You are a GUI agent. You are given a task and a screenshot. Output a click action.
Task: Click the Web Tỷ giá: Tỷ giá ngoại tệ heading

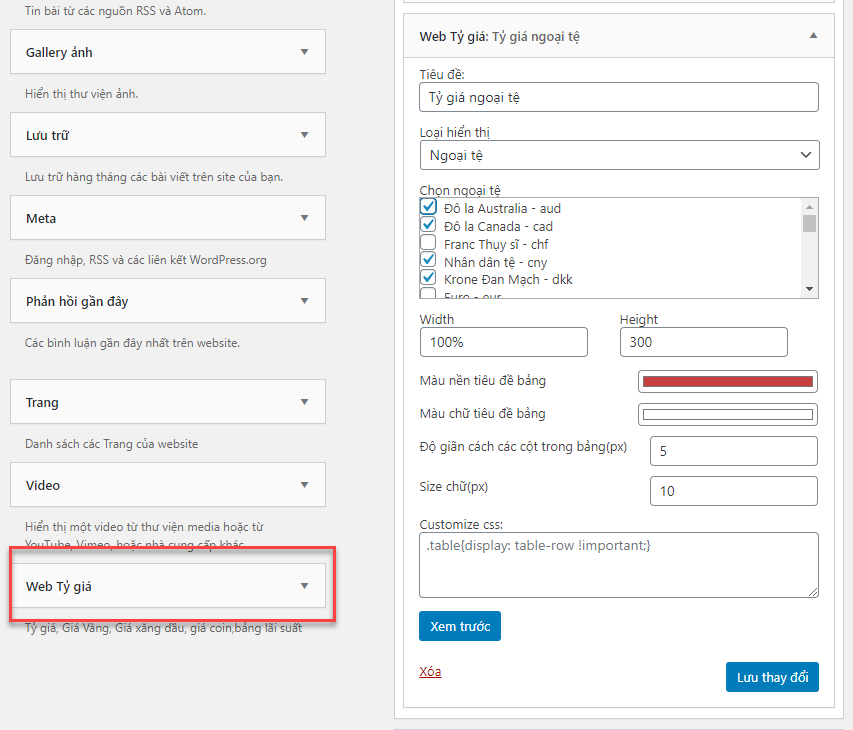(x=499, y=37)
